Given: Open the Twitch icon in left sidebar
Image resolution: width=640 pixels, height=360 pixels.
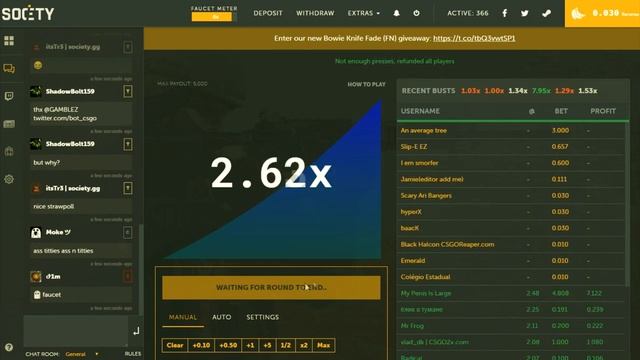Looking at the screenshot, I should 9,96.
